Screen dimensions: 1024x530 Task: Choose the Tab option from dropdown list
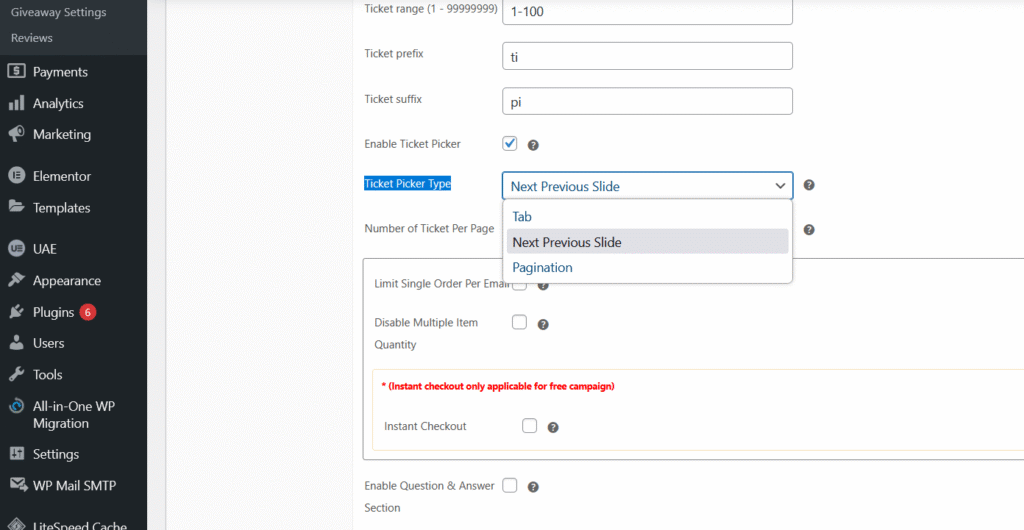tap(522, 216)
